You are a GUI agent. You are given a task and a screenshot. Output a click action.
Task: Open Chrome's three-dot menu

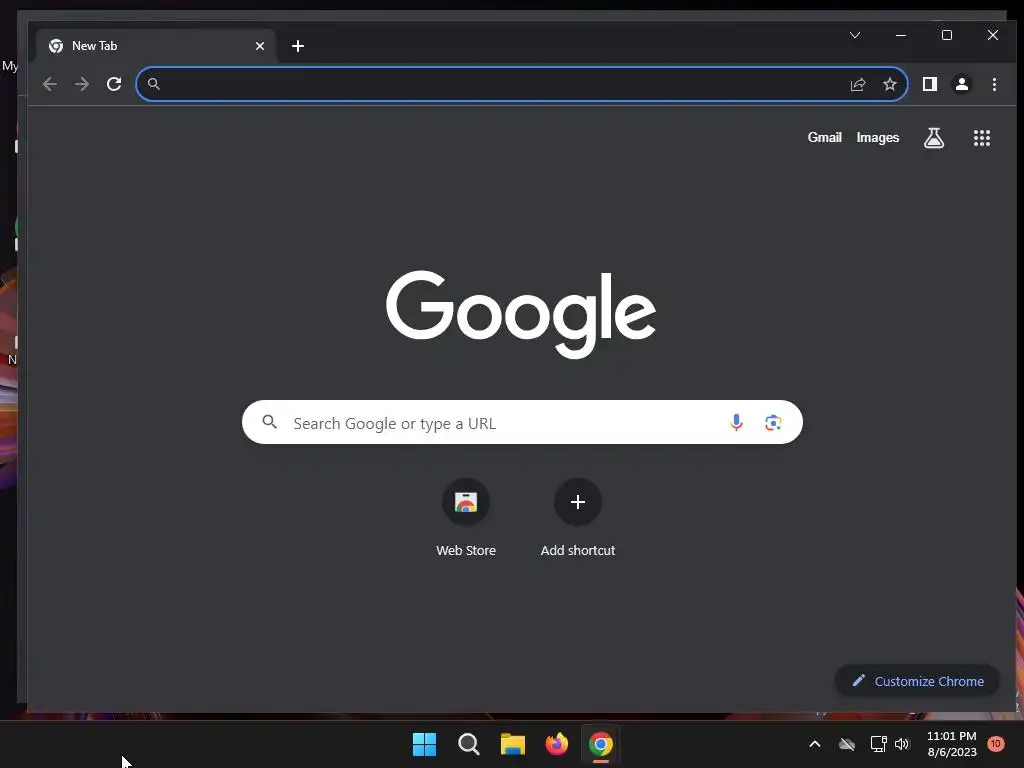click(994, 84)
